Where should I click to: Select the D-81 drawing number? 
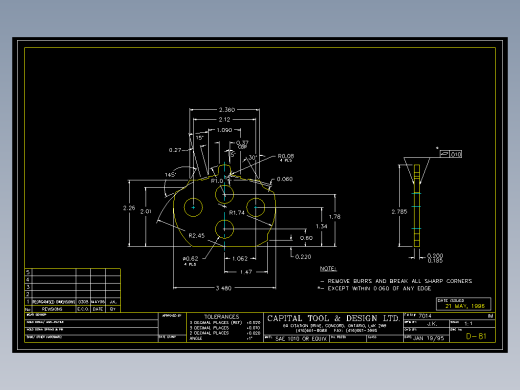(x=476, y=336)
